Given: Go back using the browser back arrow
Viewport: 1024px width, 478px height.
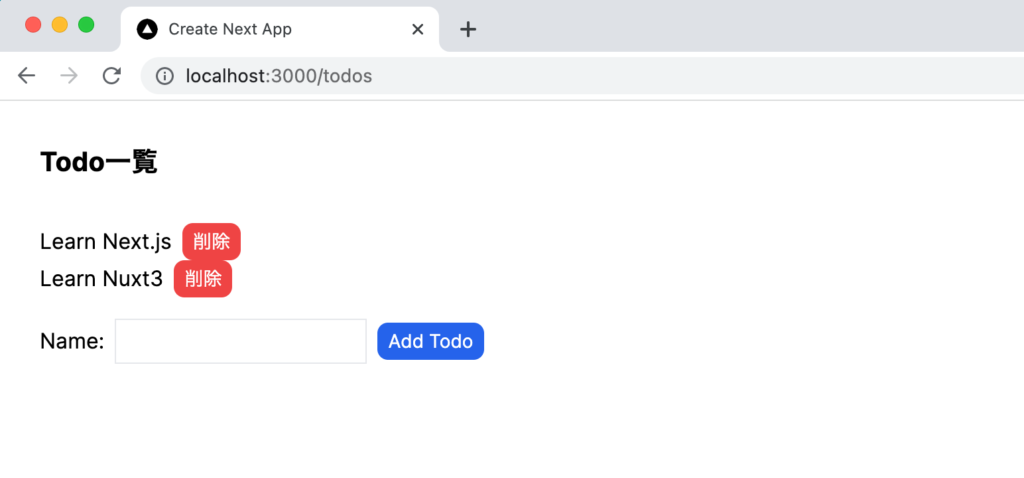Looking at the screenshot, I should click(26, 76).
